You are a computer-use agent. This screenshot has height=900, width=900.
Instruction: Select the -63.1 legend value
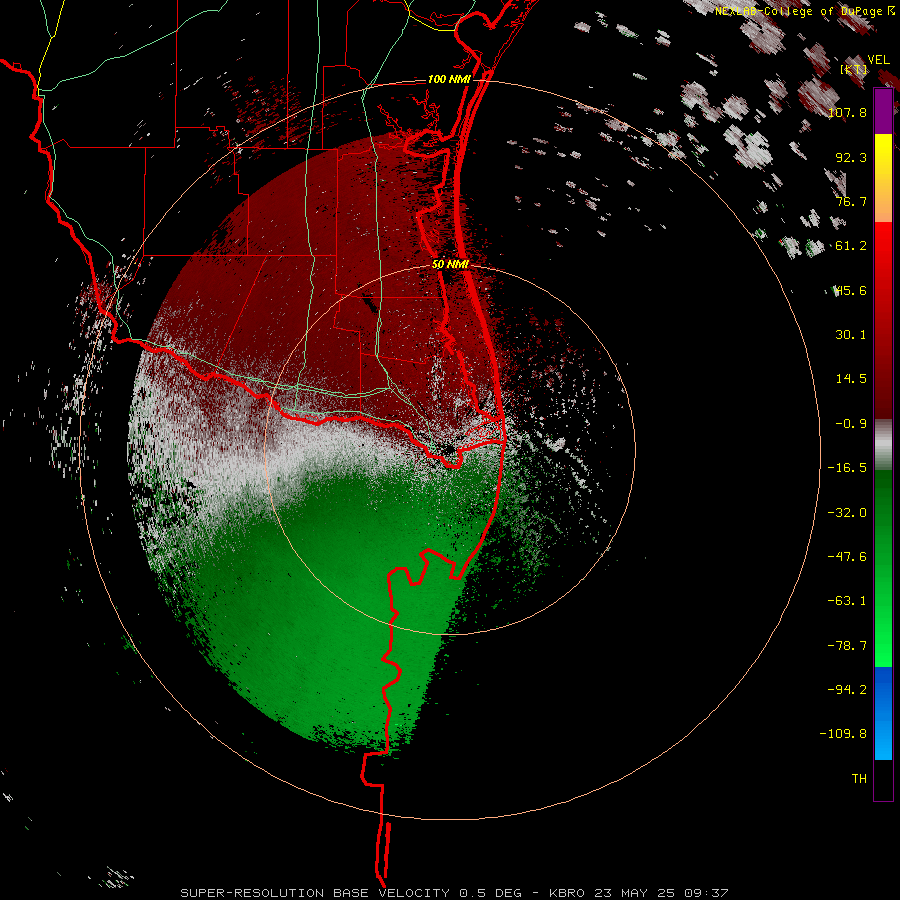tap(847, 601)
